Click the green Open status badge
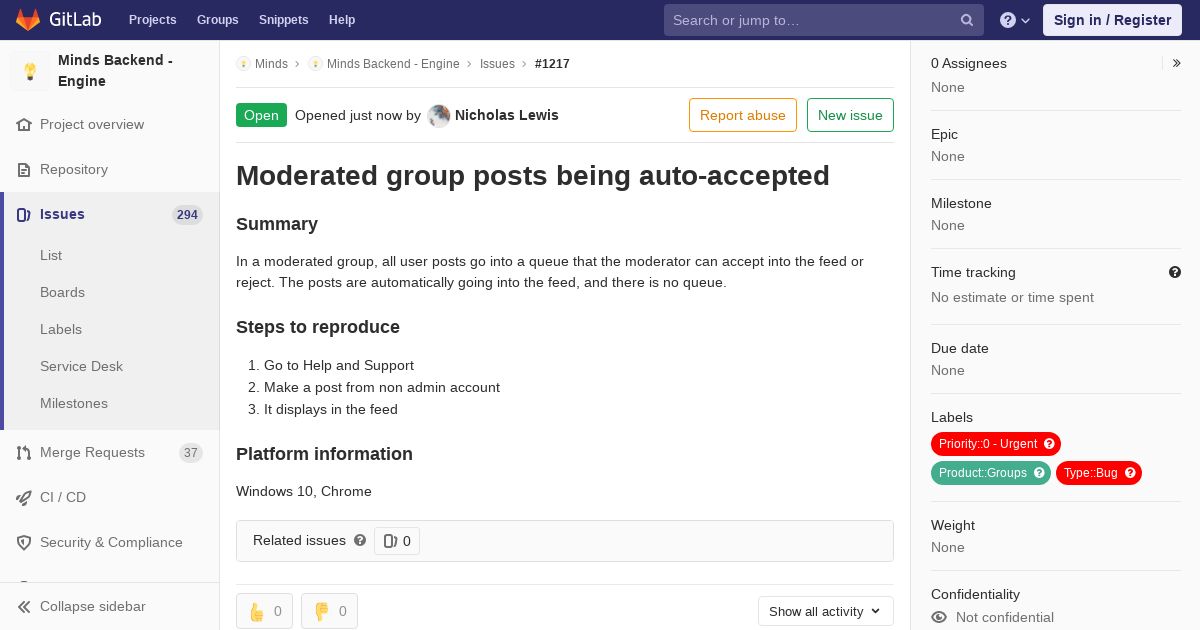 point(261,115)
